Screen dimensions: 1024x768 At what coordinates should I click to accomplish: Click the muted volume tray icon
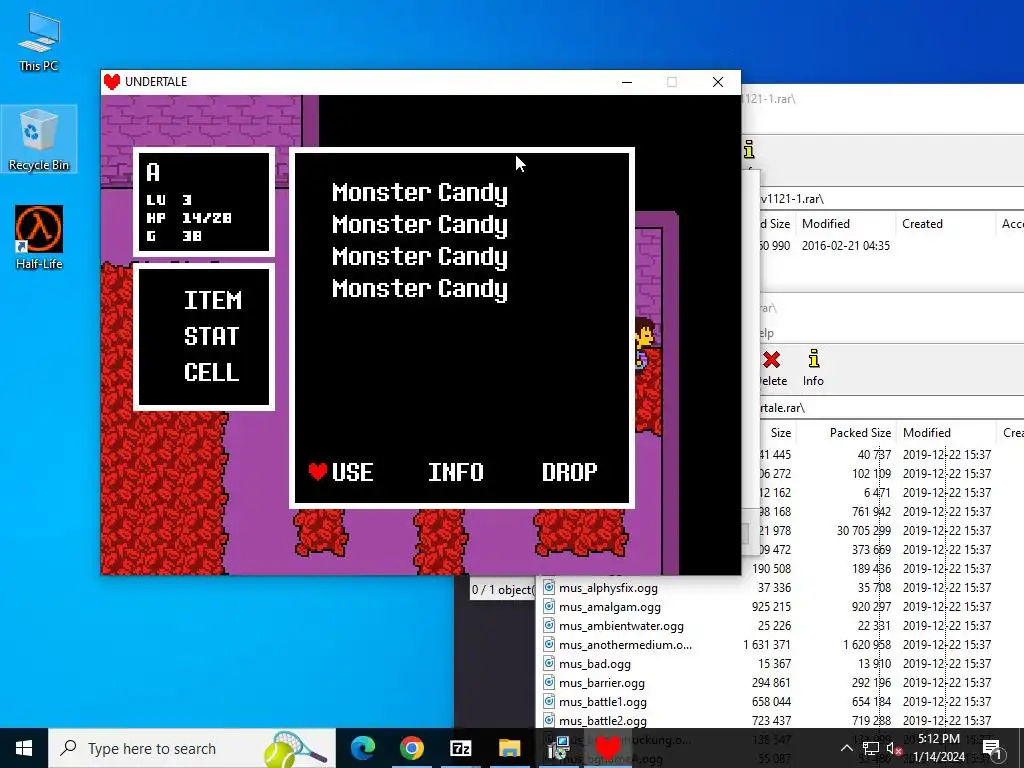893,748
